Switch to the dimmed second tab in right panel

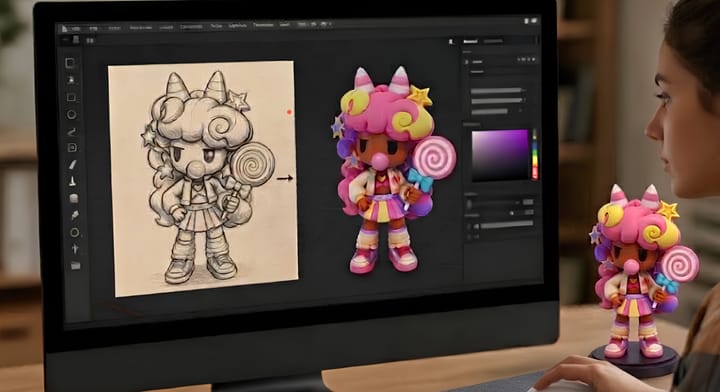[493, 41]
